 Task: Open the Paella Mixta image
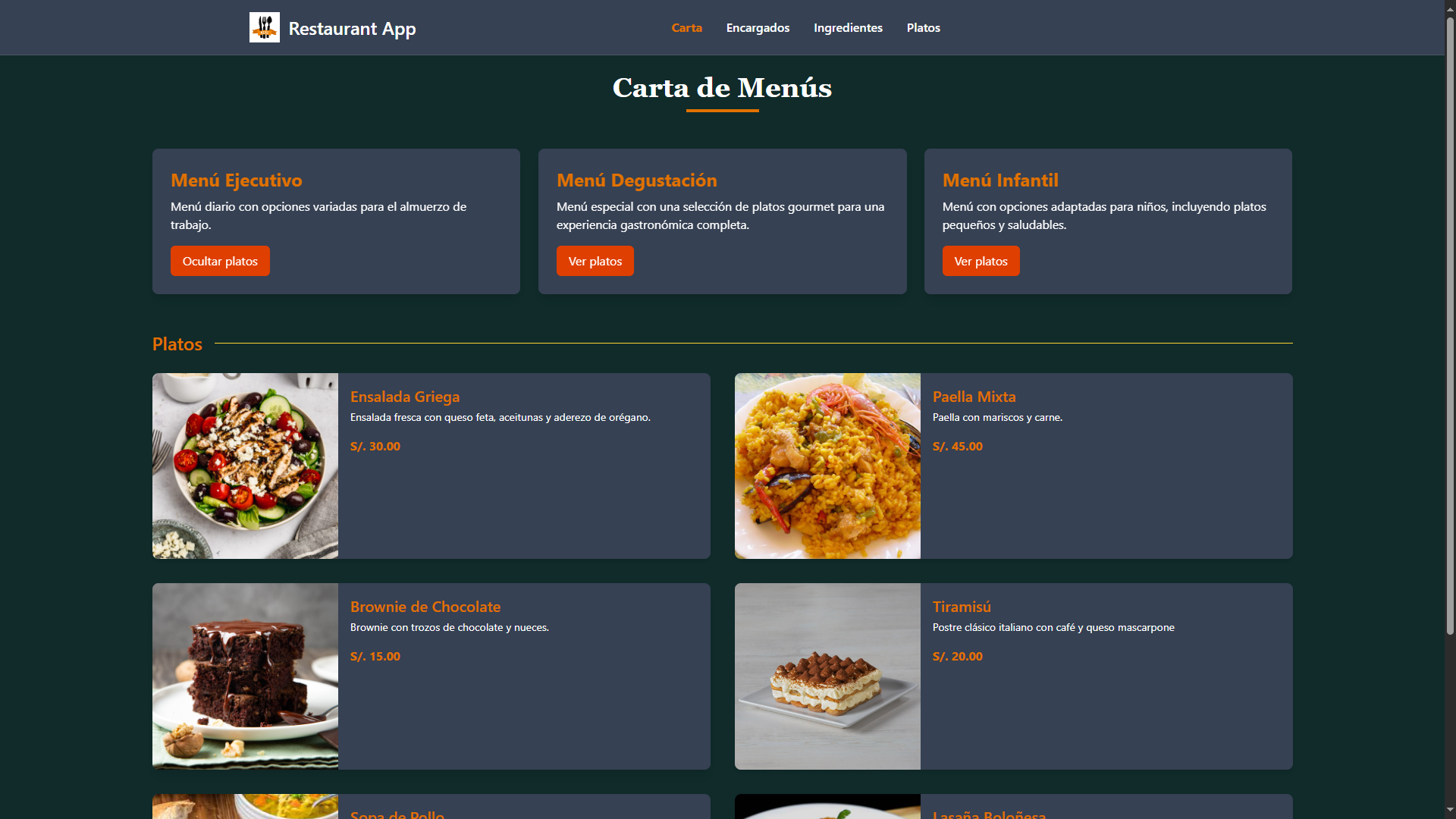pos(827,466)
